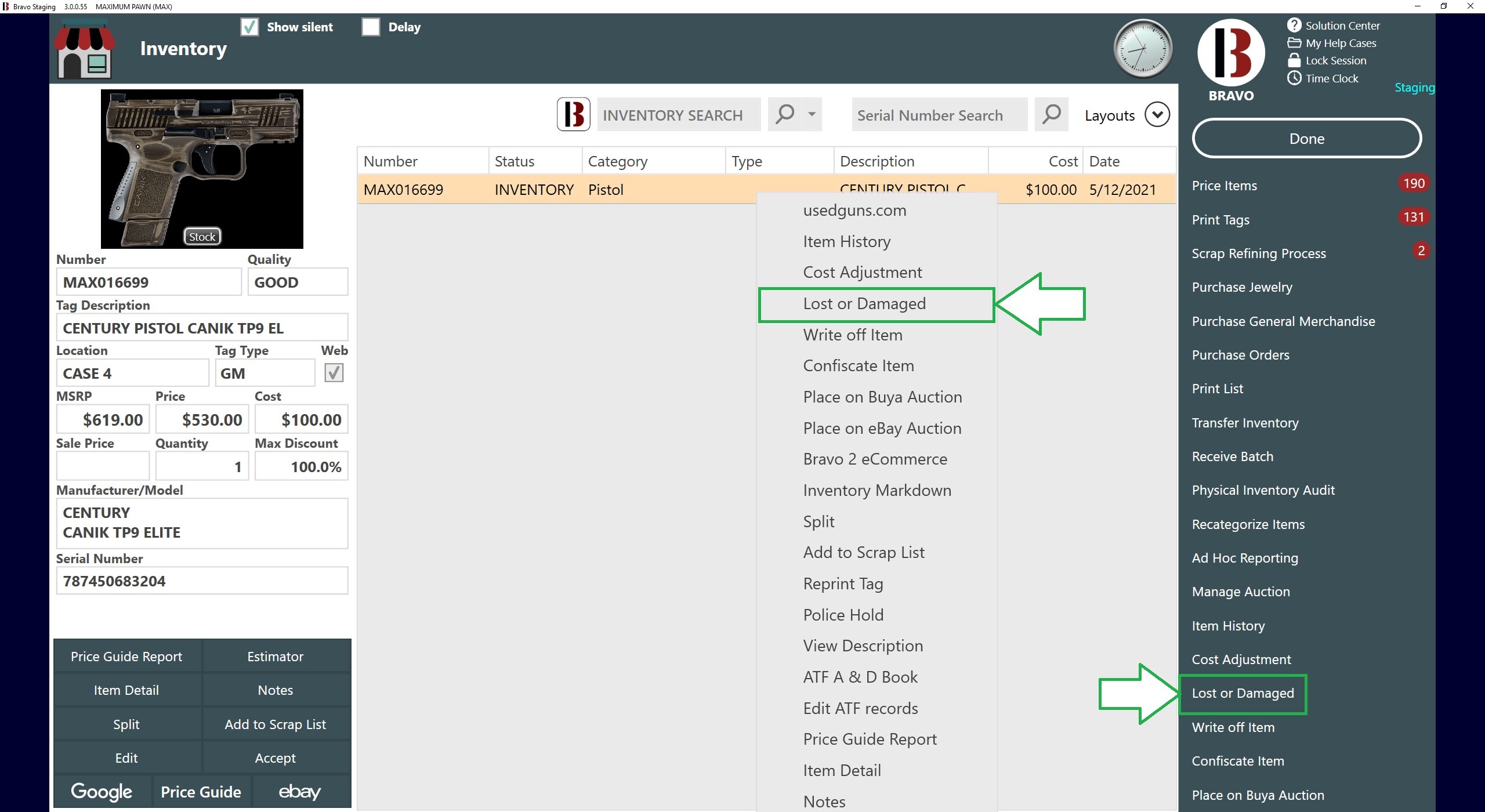Viewport: 1485px width, 812px height.
Task: Enable the Delay checkbox
Action: [370, 27]
